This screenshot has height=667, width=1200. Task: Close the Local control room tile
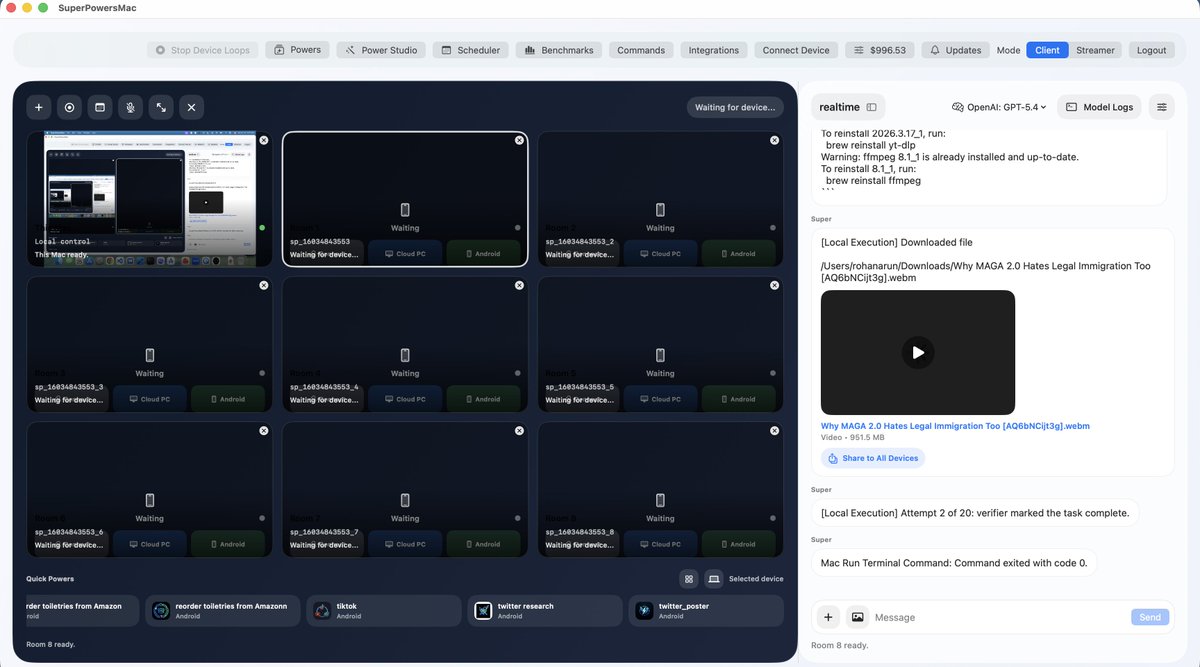click(264, 141)
